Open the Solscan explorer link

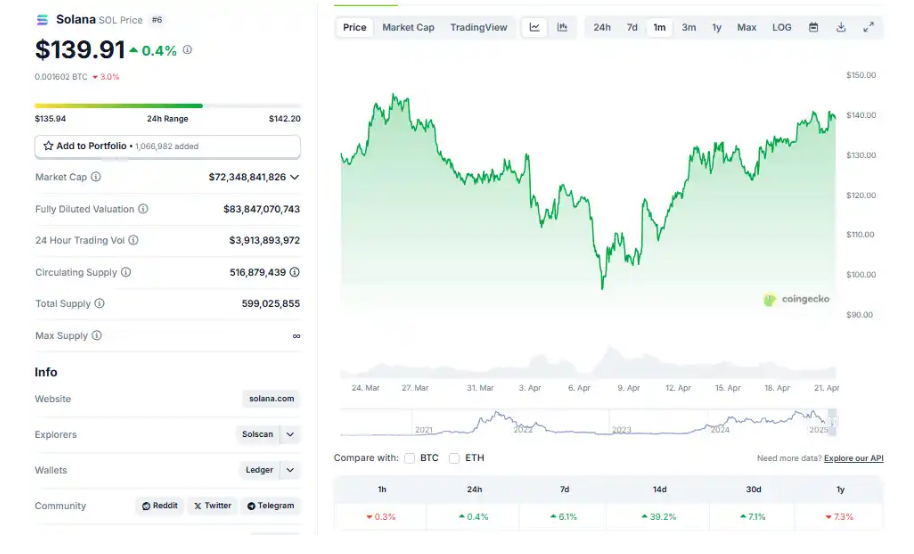tap(258, 434)
